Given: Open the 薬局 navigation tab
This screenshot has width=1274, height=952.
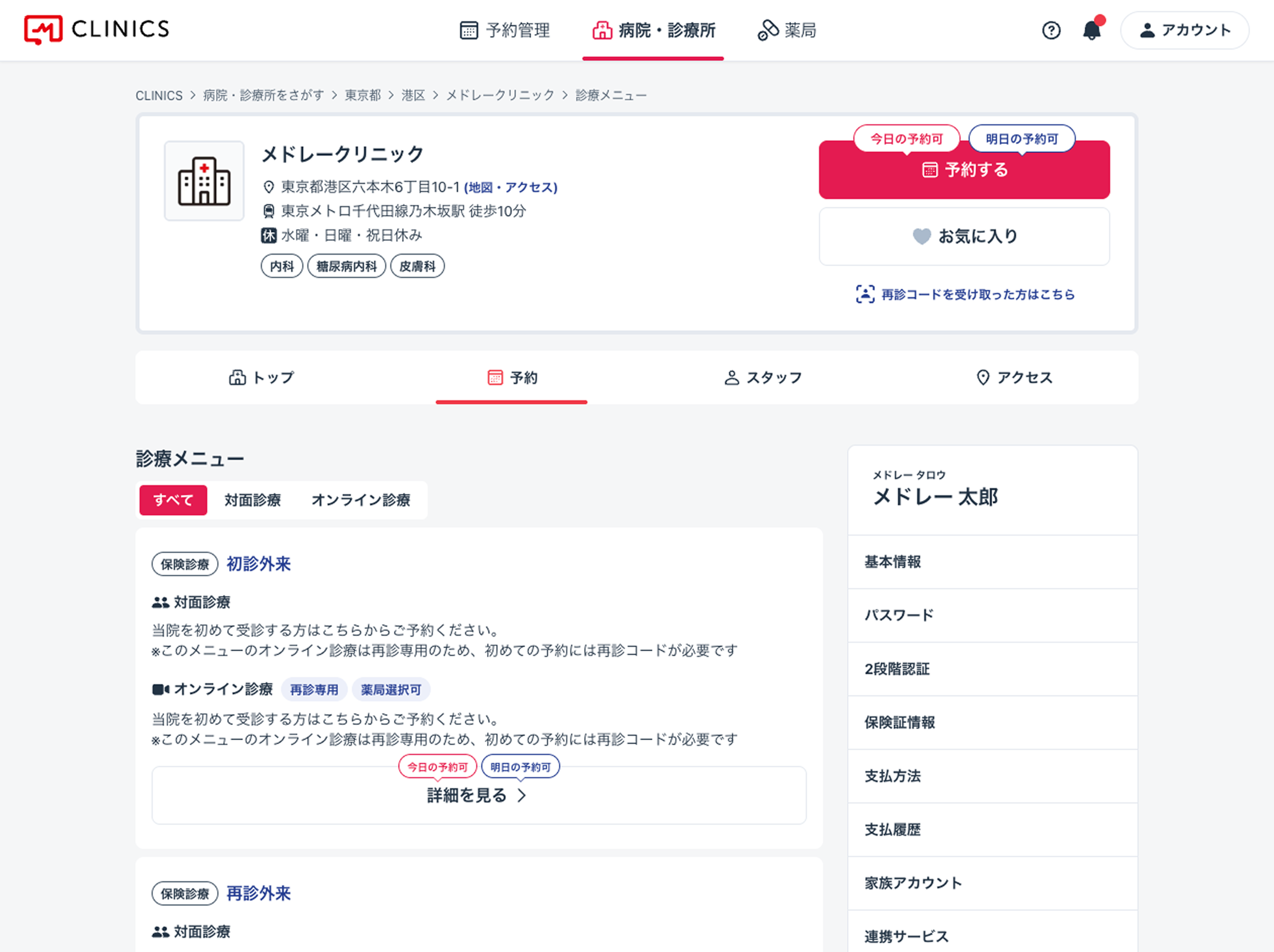Looking at the screenshot, I should [787, 30].
